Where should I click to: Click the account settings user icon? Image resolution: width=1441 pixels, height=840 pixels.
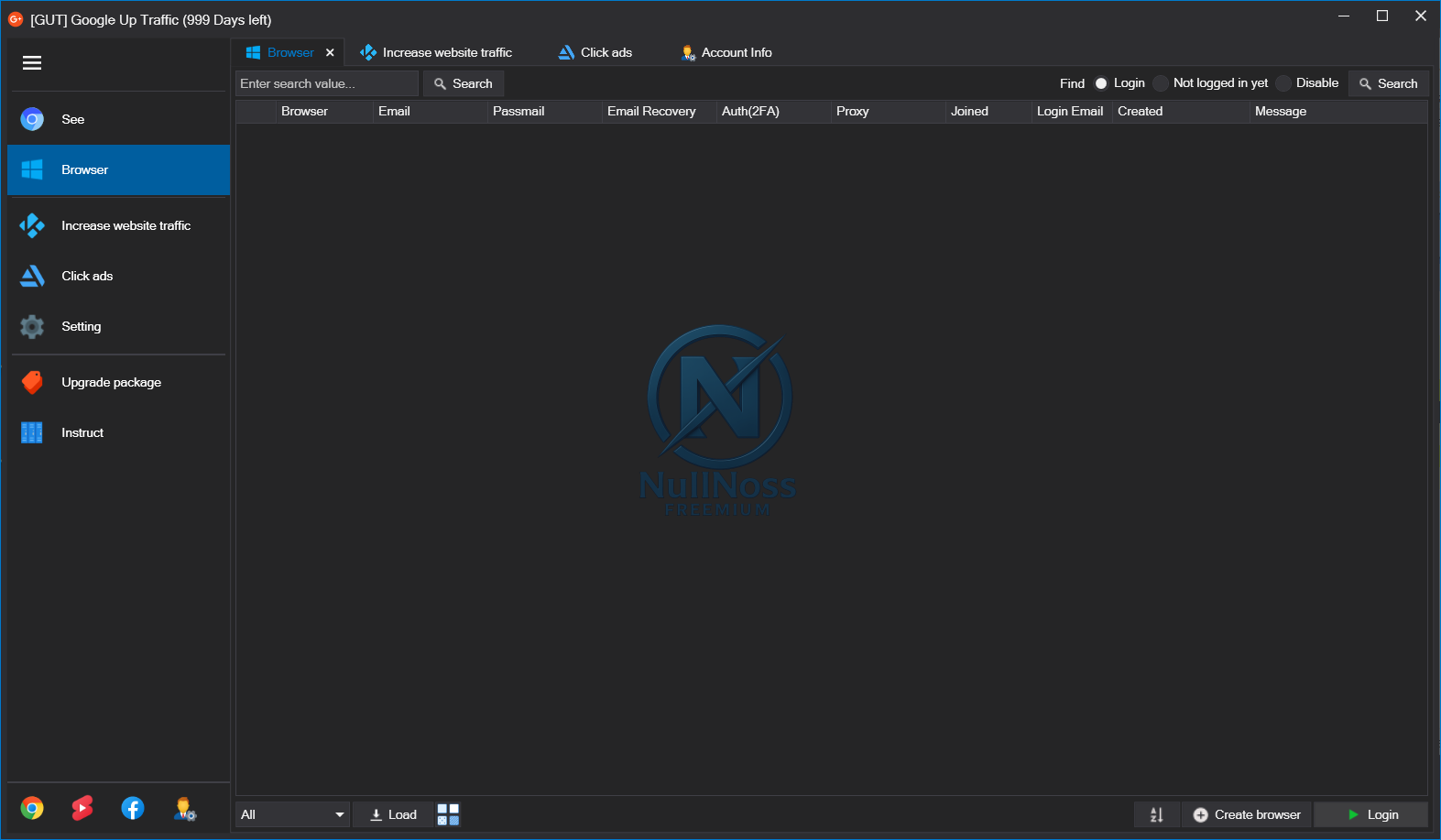(x=184, y=809)
